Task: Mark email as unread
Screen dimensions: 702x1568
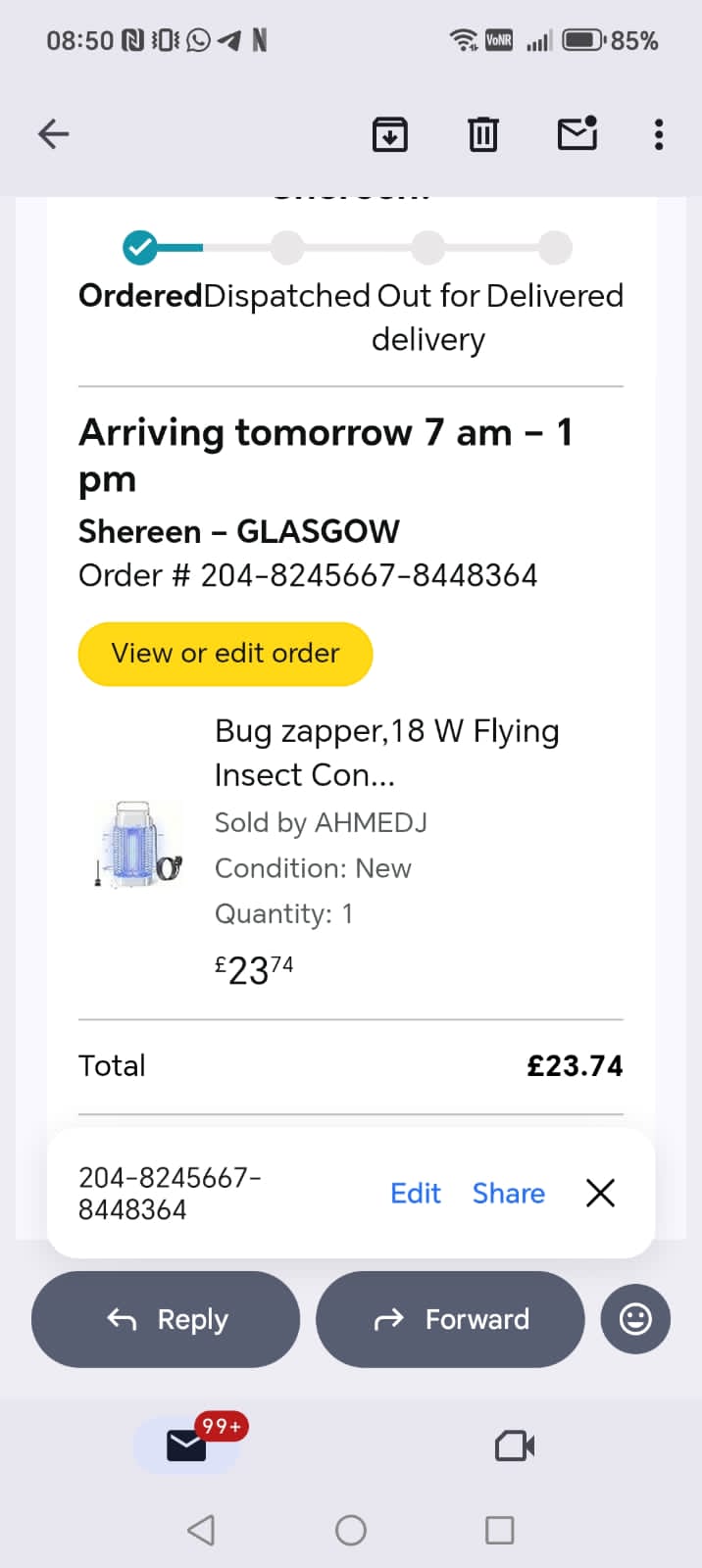Action: (x=577, y=133)
